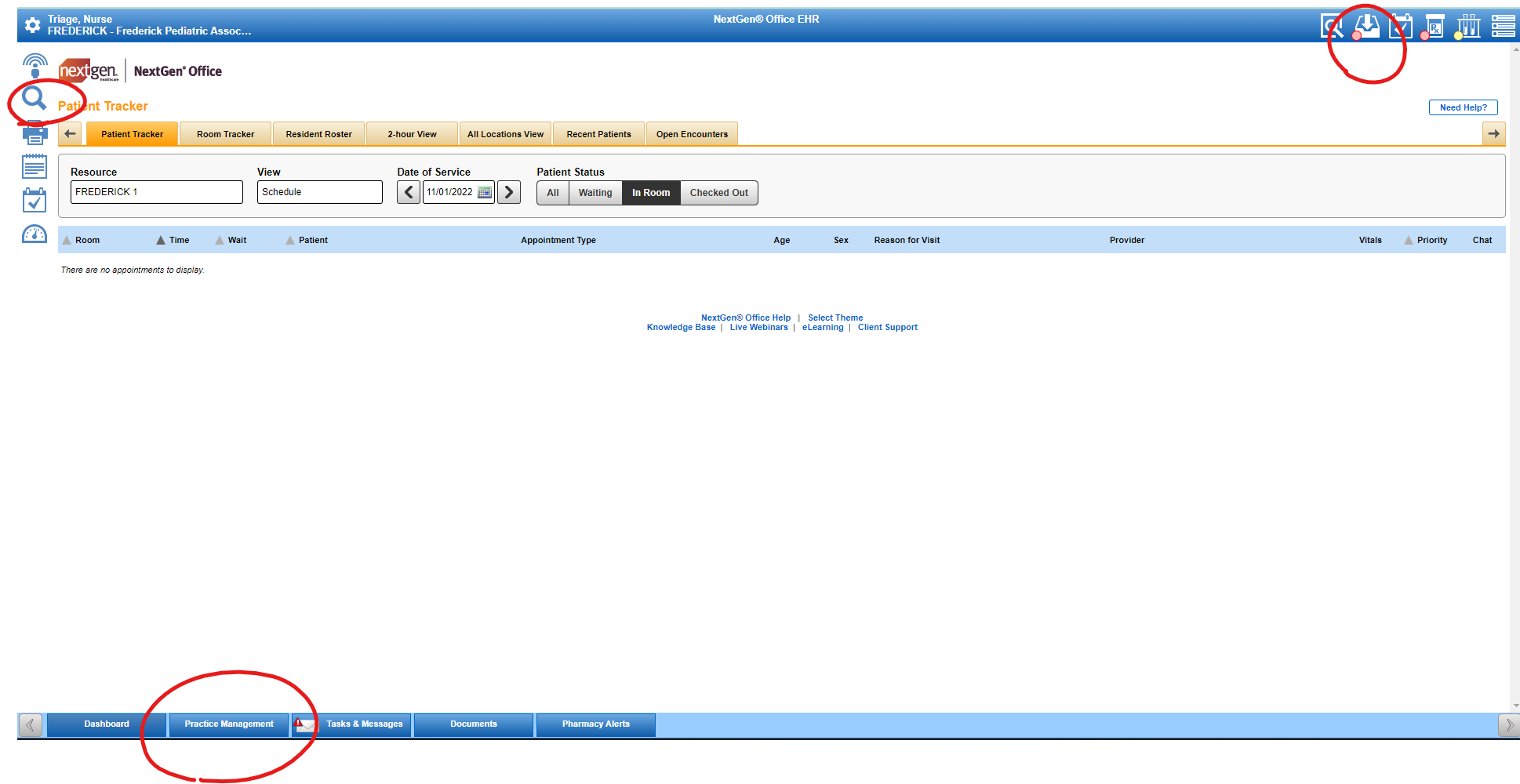1520x784 pixels.
Task: Open the settings gear in the header
Action: coord(32,25)
